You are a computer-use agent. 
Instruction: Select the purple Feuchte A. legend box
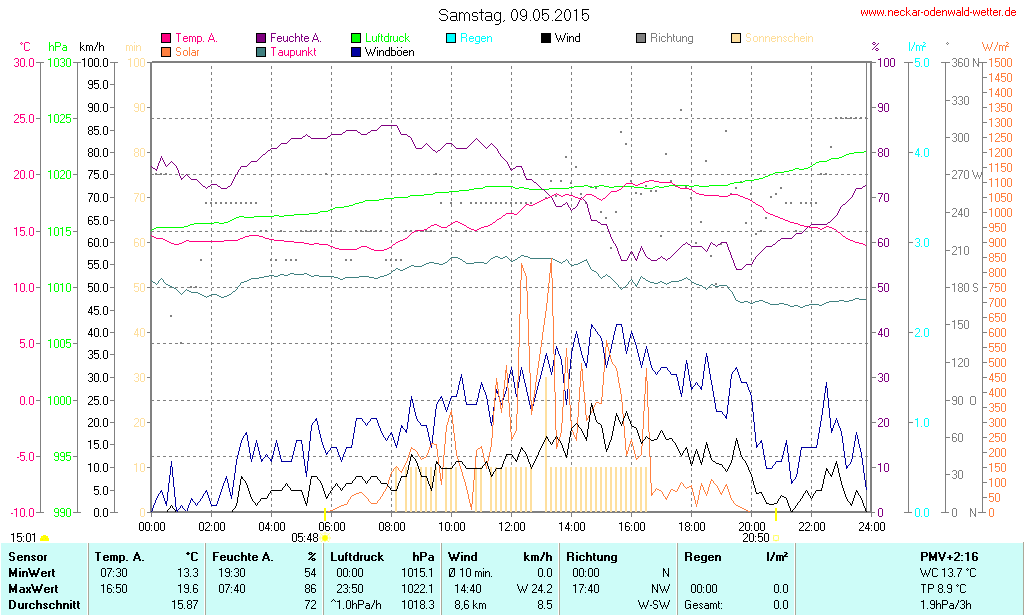click(x=261, y=38)
